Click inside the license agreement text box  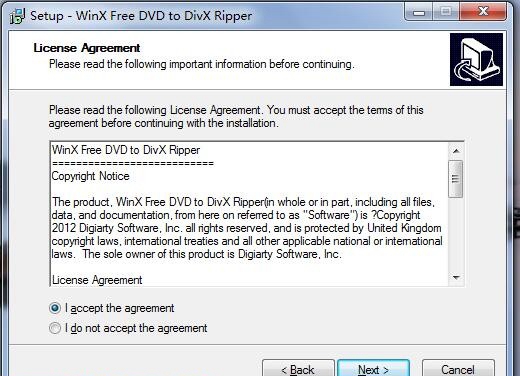pos(249,215)
